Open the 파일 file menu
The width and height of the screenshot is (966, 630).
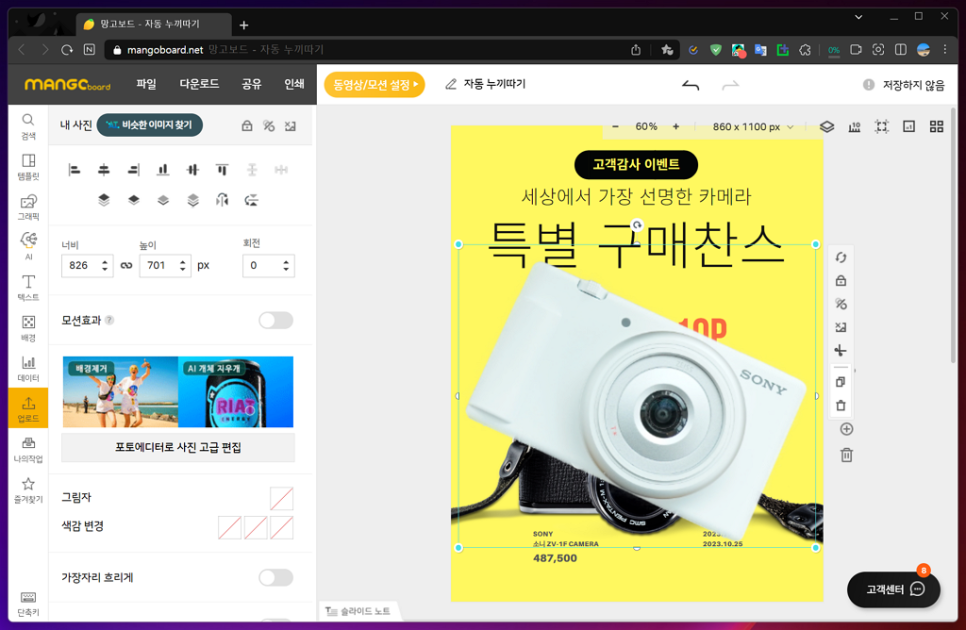point(147,84)
